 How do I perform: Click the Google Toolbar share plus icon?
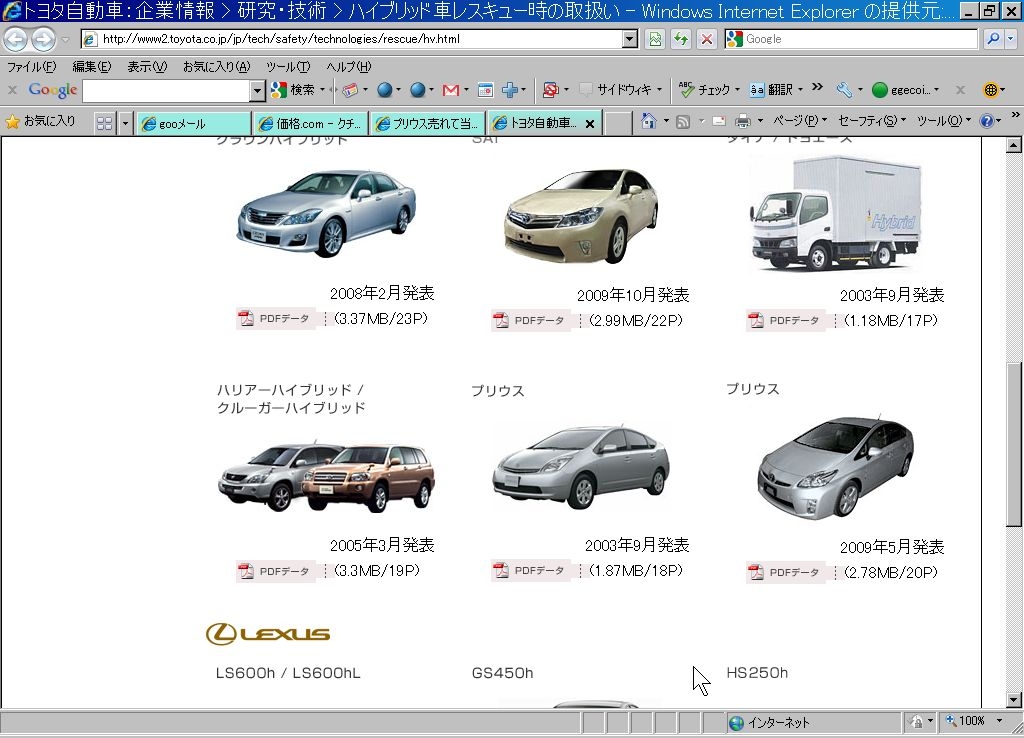point(509,90)
